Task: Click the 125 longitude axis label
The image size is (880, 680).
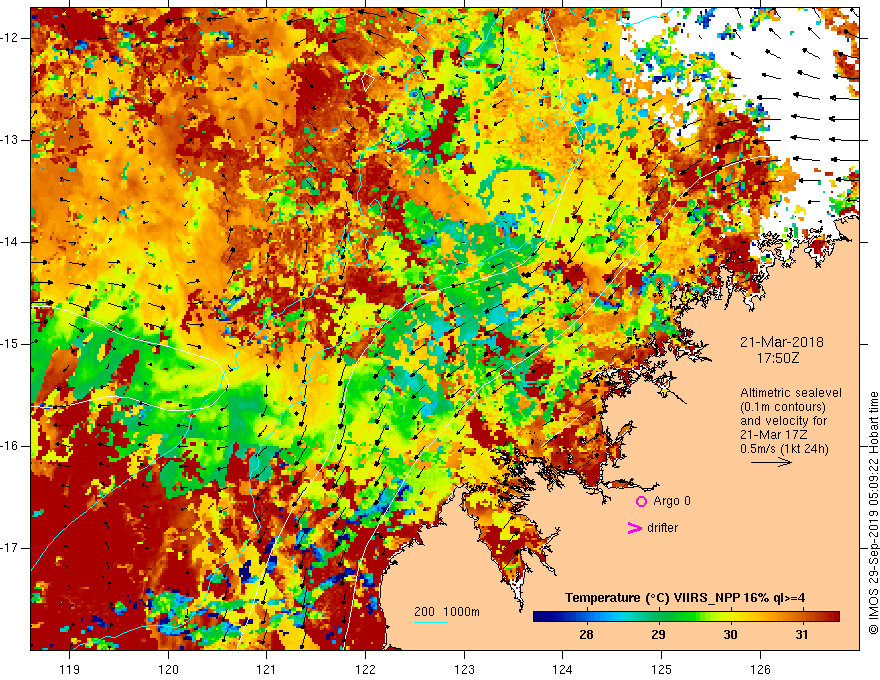Action: click(662, 669)
